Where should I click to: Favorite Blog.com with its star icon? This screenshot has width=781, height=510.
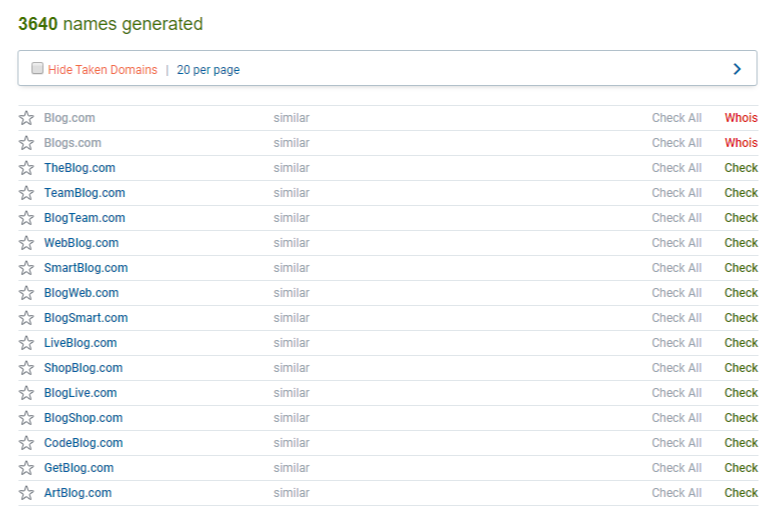pyautogui.click(x=26, y=118)
